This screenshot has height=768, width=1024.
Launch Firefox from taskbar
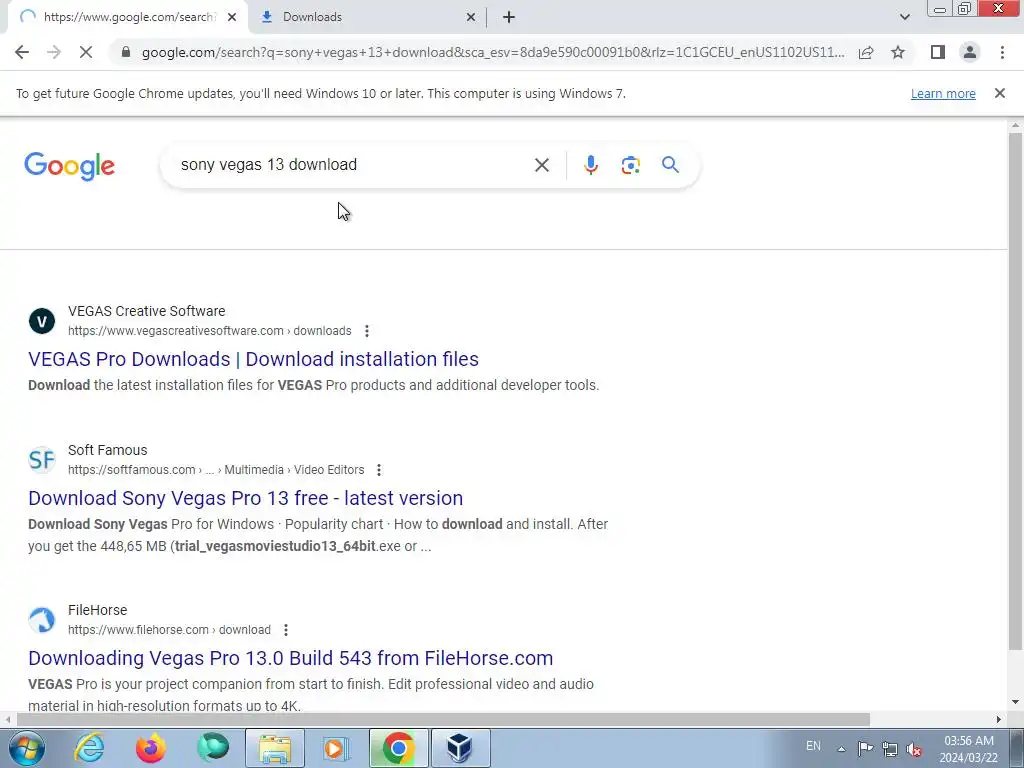click(x=151, y=748)
